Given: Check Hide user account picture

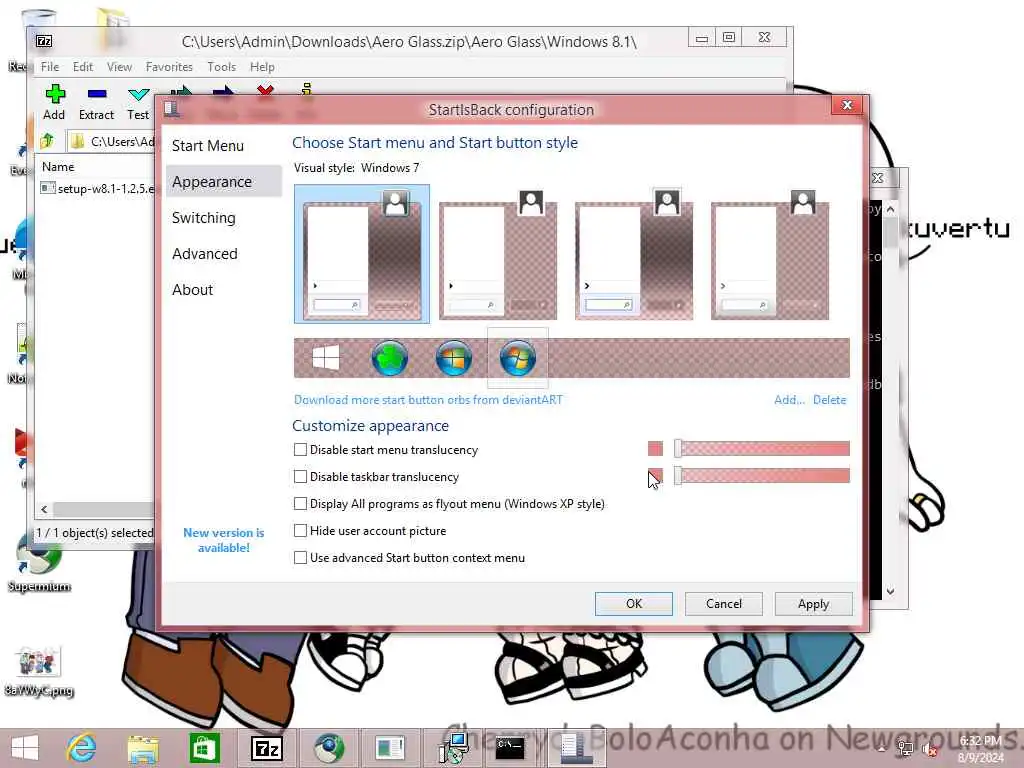Looking at the screenshot, I should pos(300,530).
